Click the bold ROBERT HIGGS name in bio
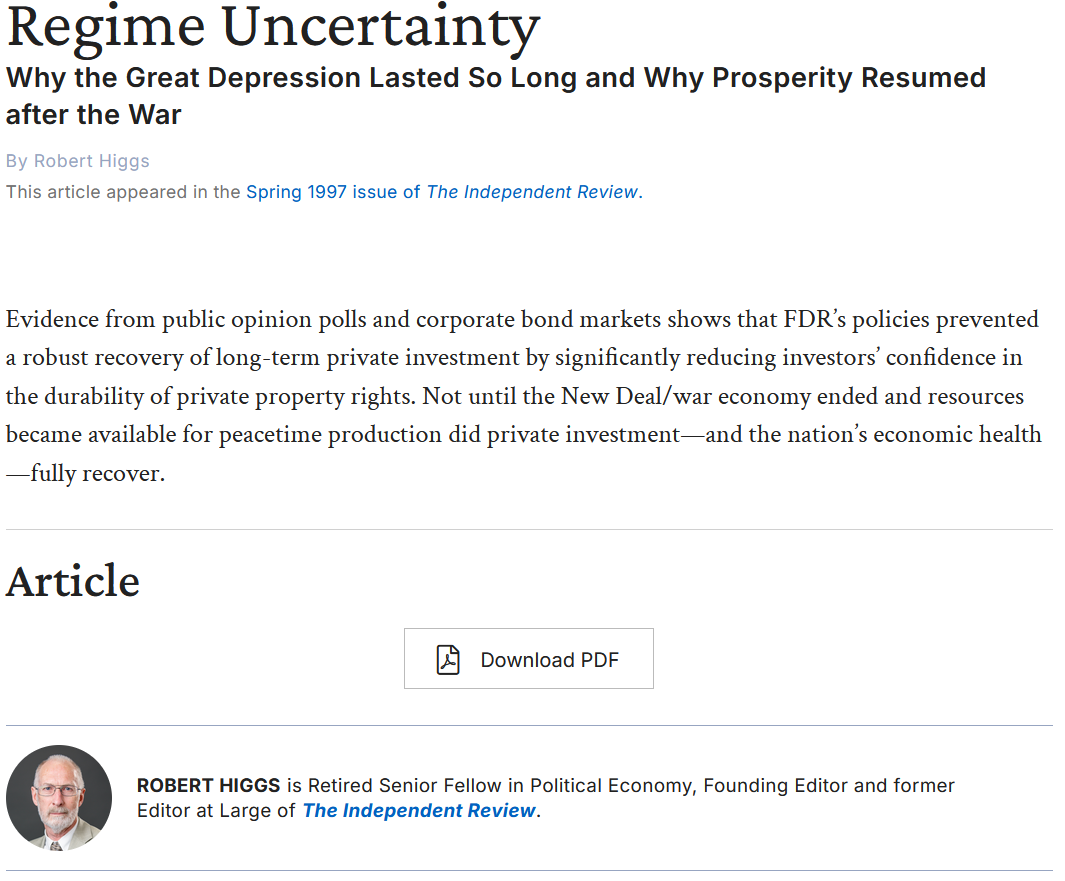This screenshot has width=1065, height=881. 209,785
